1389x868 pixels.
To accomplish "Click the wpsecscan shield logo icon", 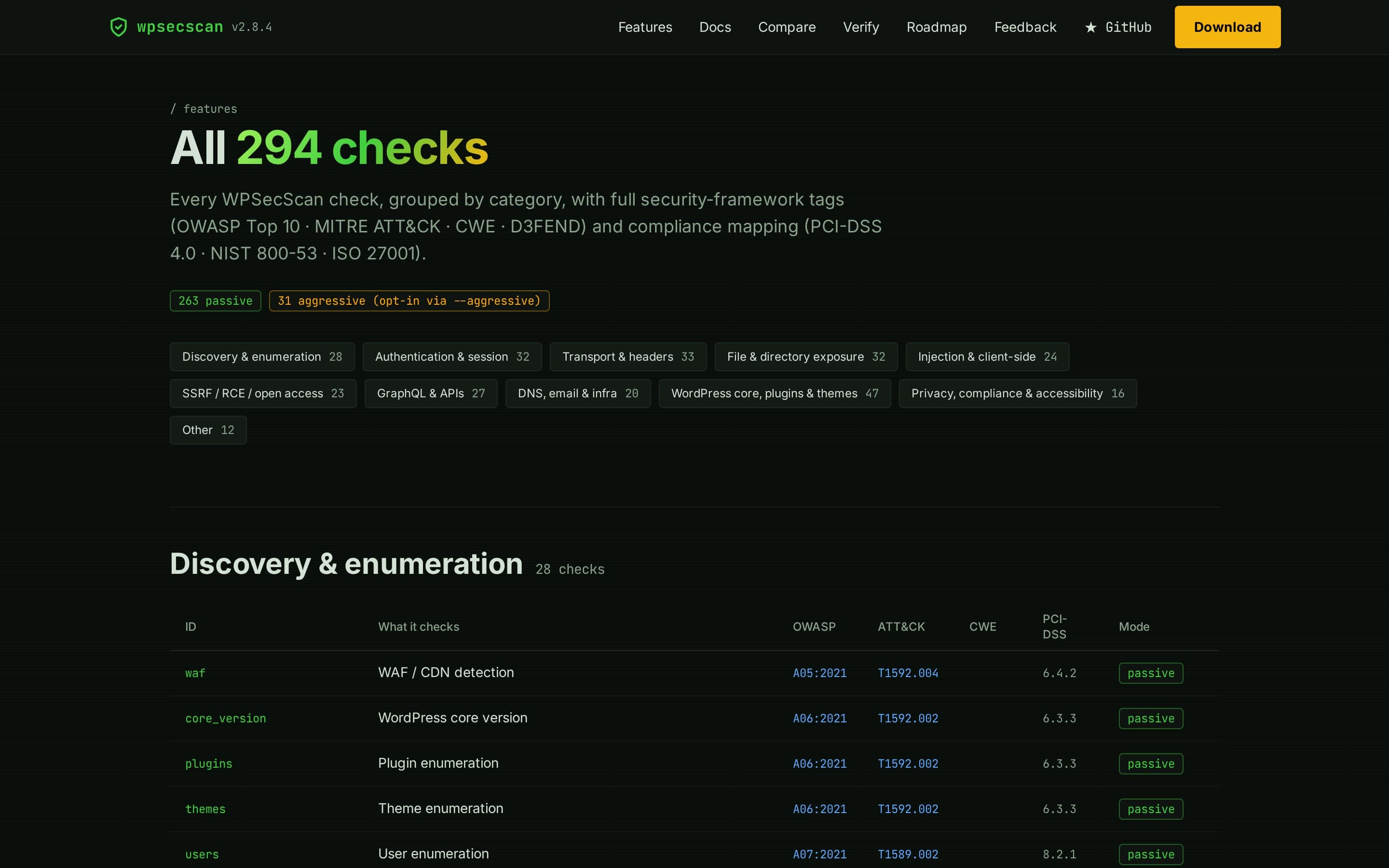I will point(118,27).
